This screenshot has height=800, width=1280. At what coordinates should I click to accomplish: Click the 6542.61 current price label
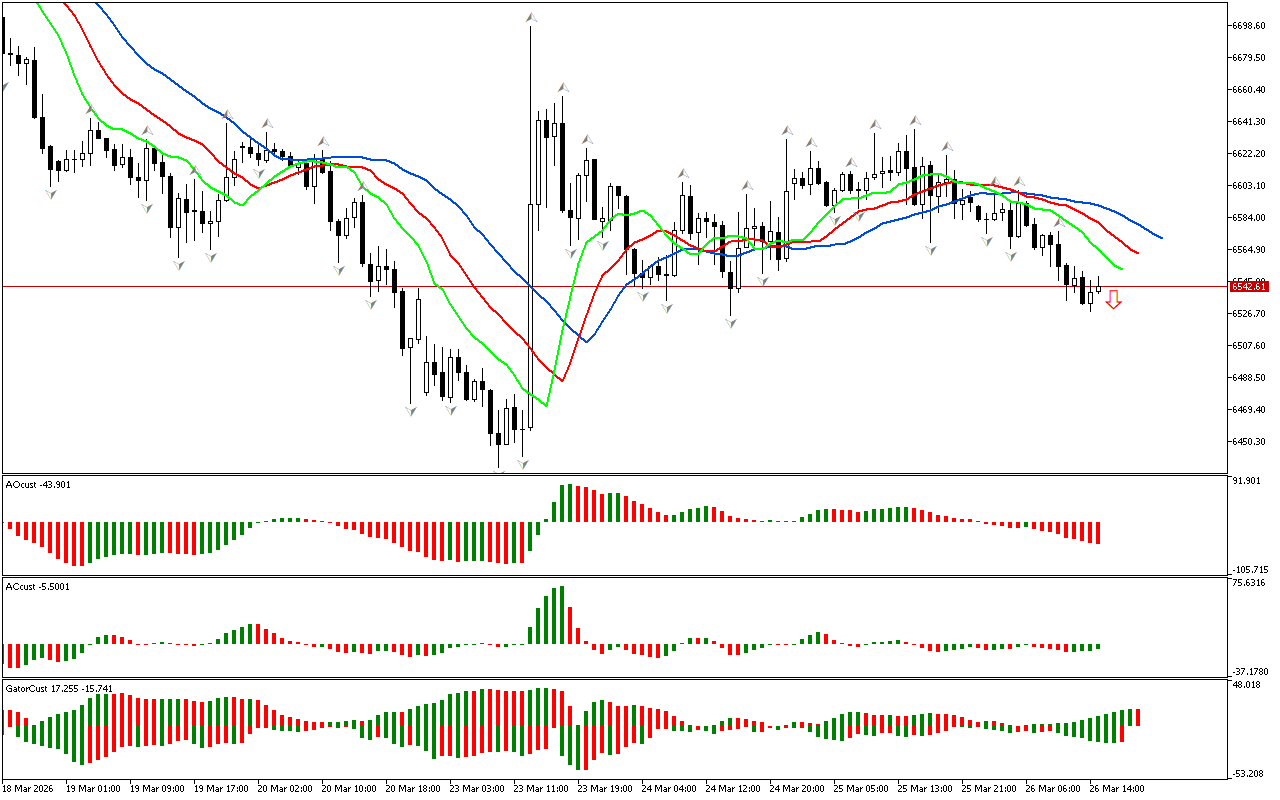(x=1248, y=287)
